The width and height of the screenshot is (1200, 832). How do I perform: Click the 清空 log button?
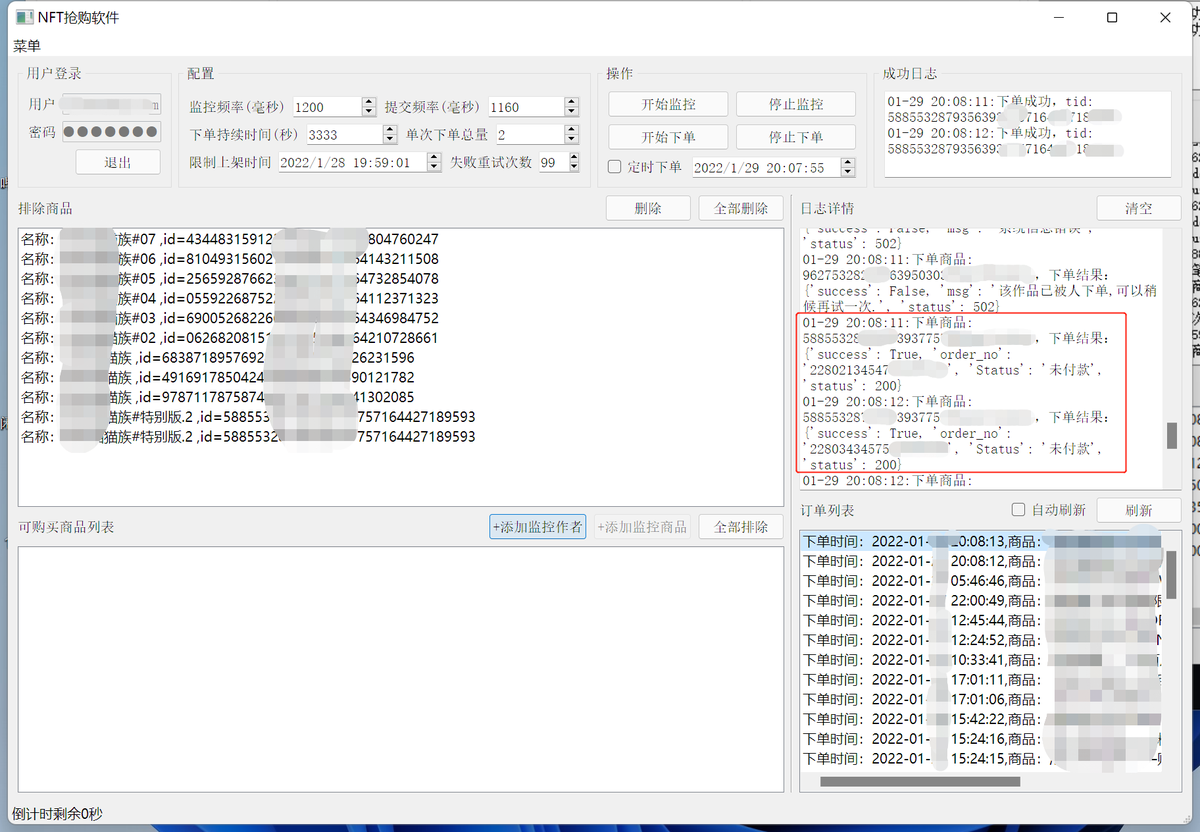click(x=1138, y=208)
